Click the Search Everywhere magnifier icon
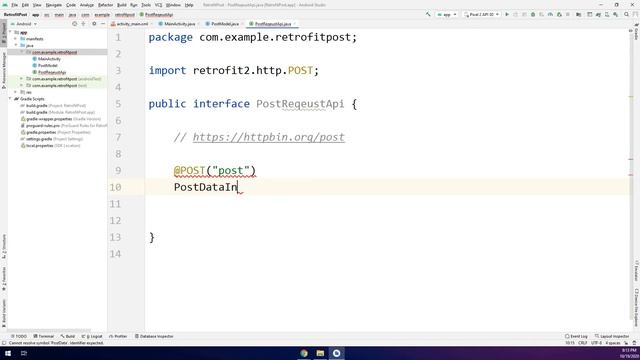 click(627, 14)
